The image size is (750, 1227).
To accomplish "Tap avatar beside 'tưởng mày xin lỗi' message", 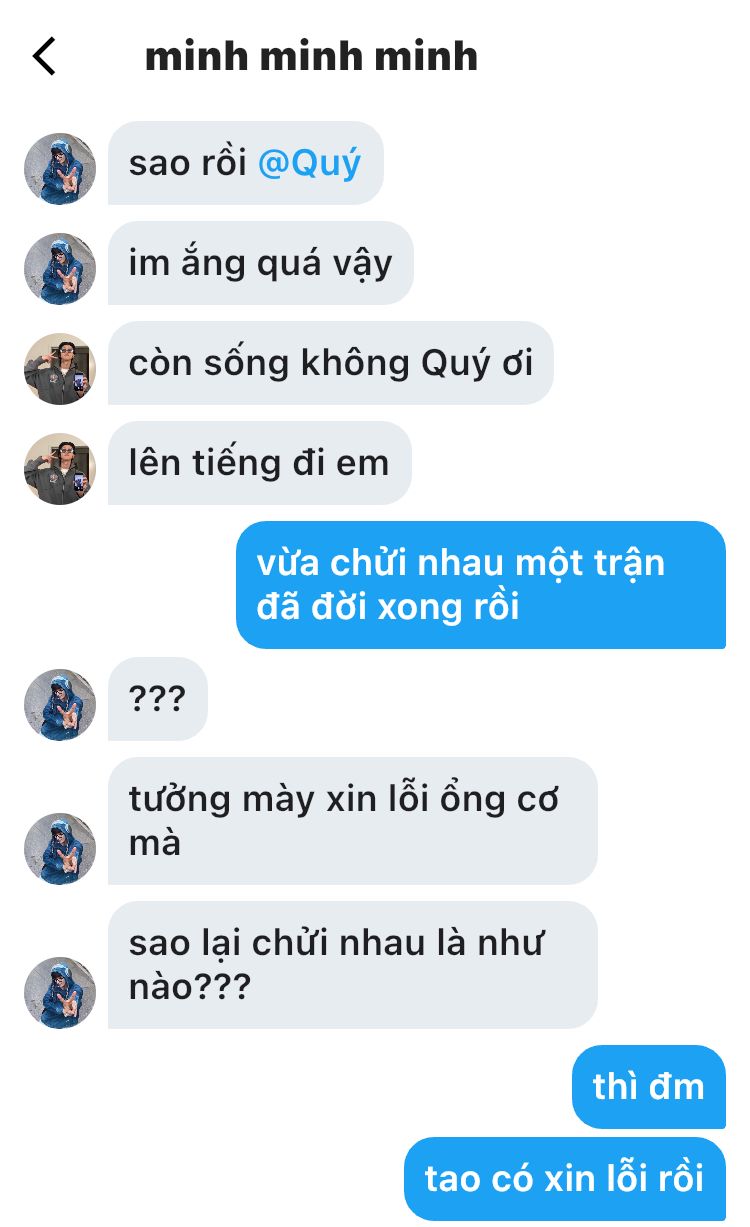I will (60, 849).
